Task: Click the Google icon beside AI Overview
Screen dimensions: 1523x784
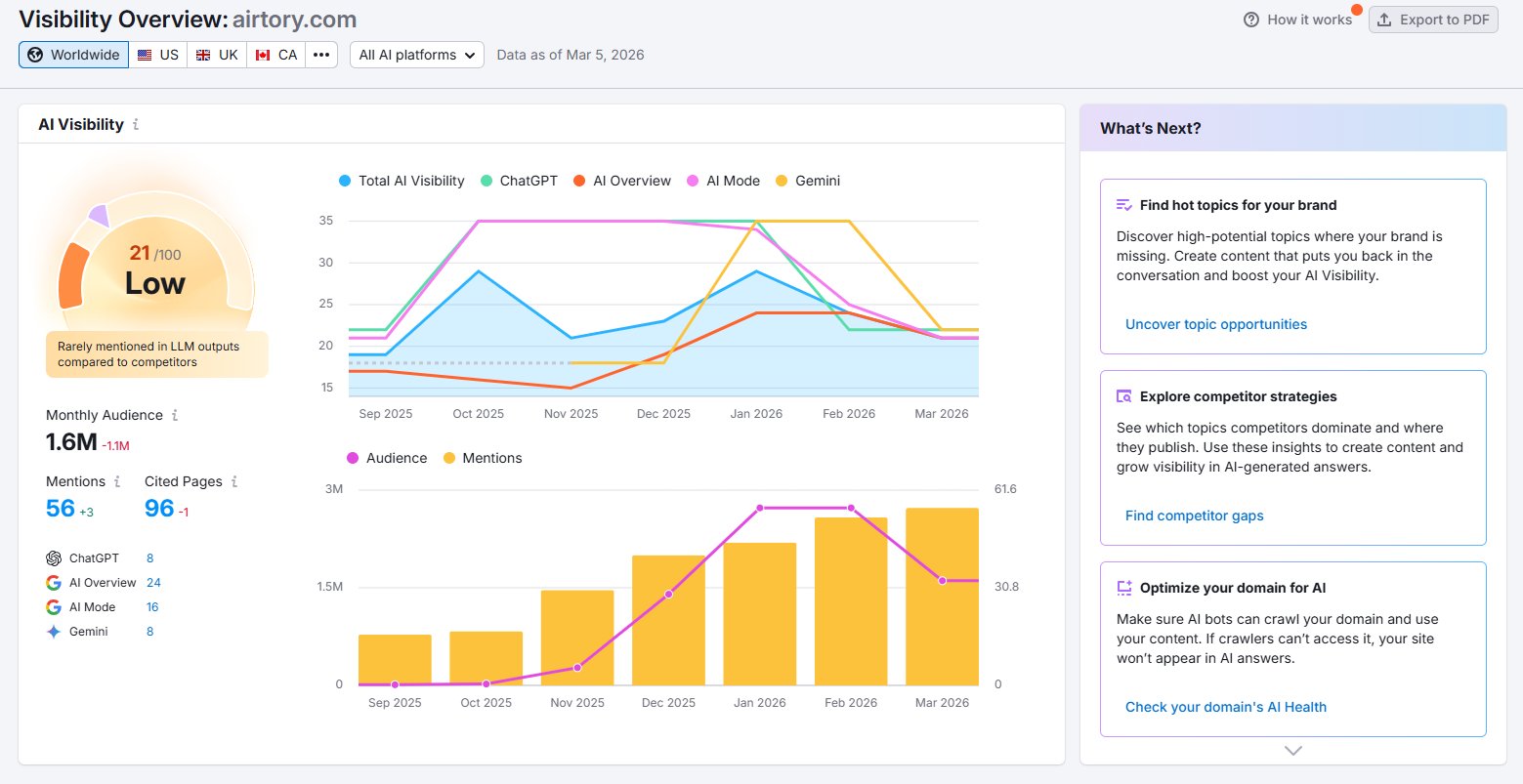Action: pyautogui.click(x=54, y=583)
